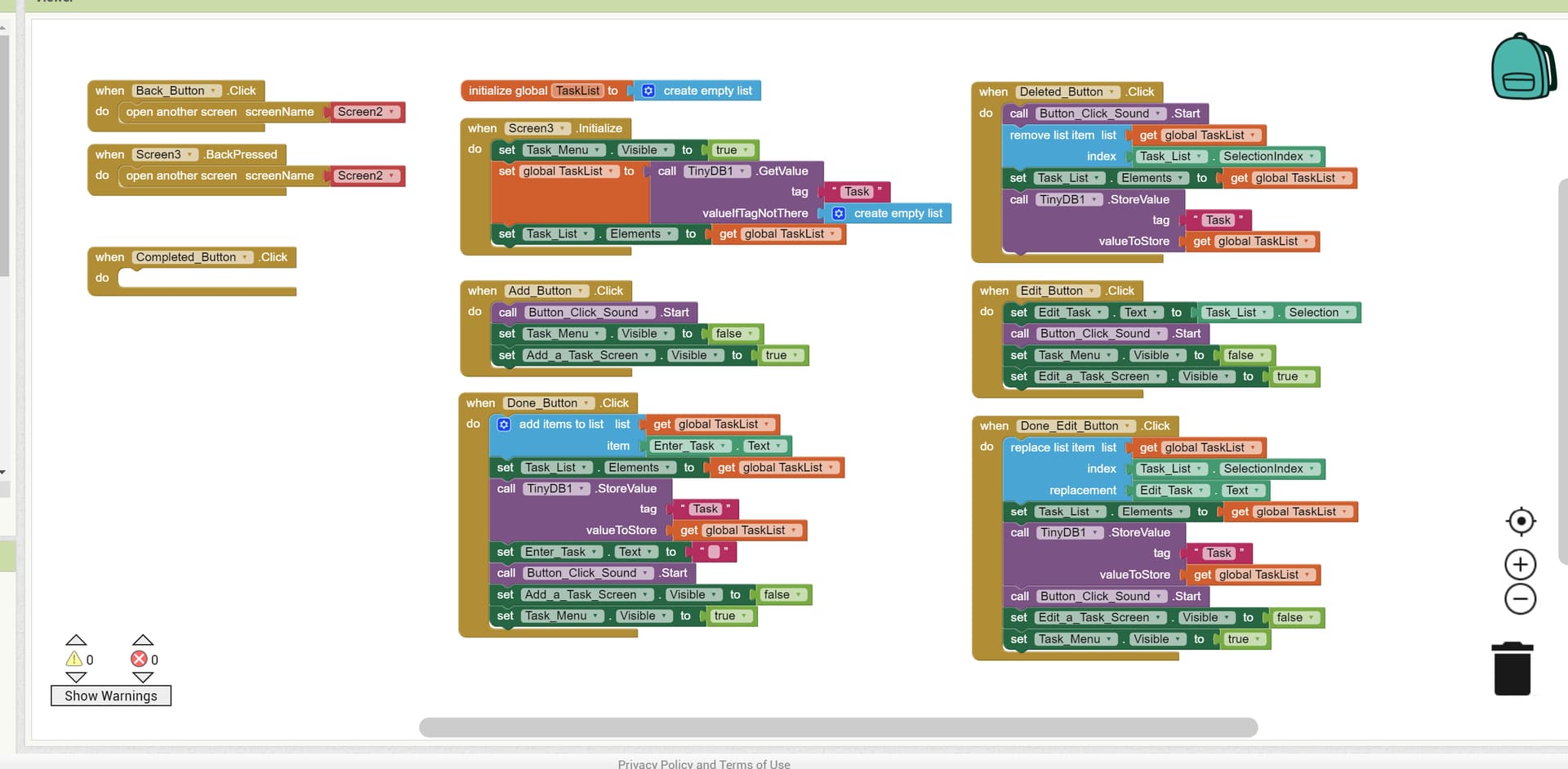Open the Backpack to view saved blocks

1524,65
